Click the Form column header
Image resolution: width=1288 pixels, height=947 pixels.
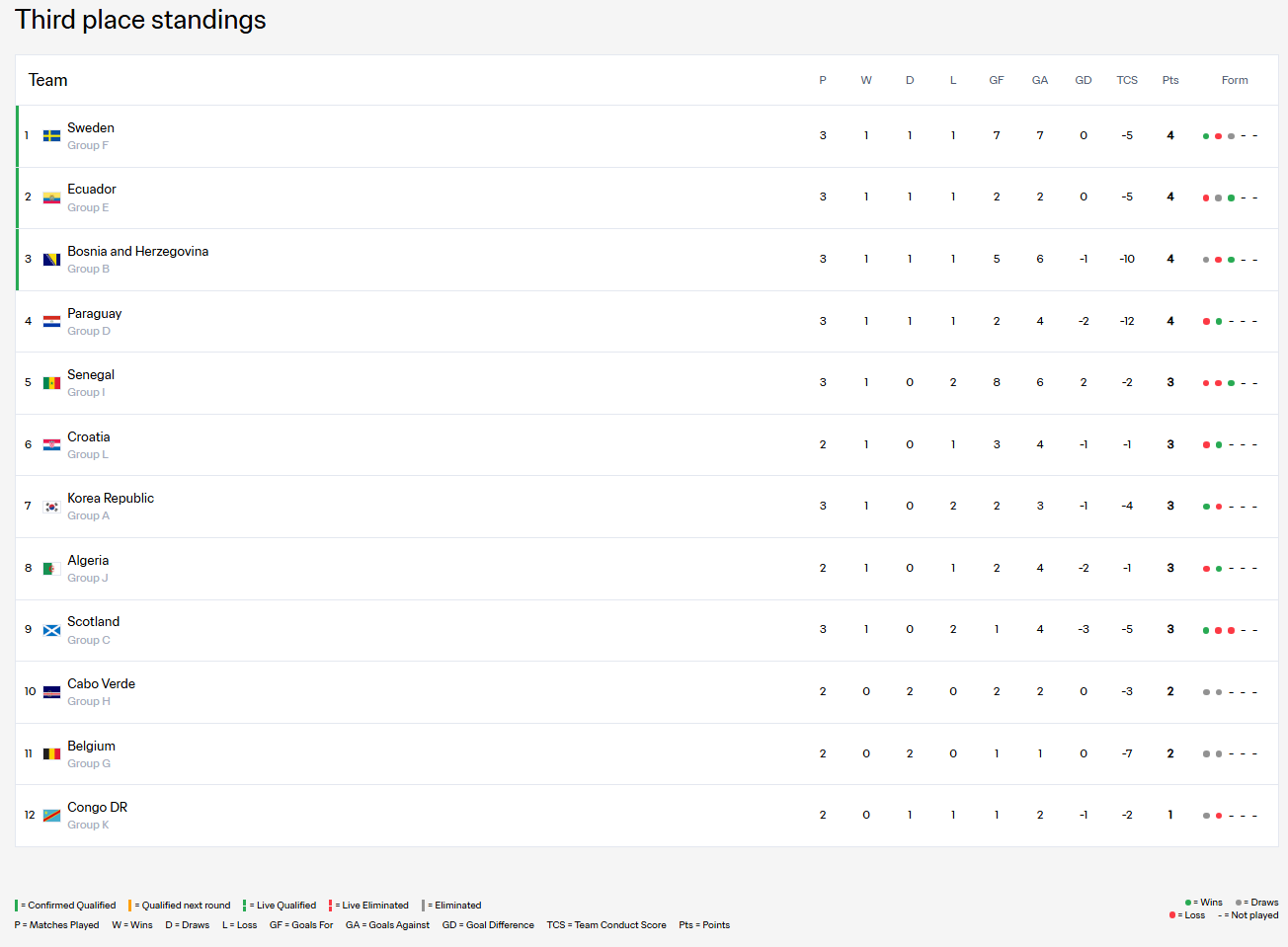[x=1235, y=80]
